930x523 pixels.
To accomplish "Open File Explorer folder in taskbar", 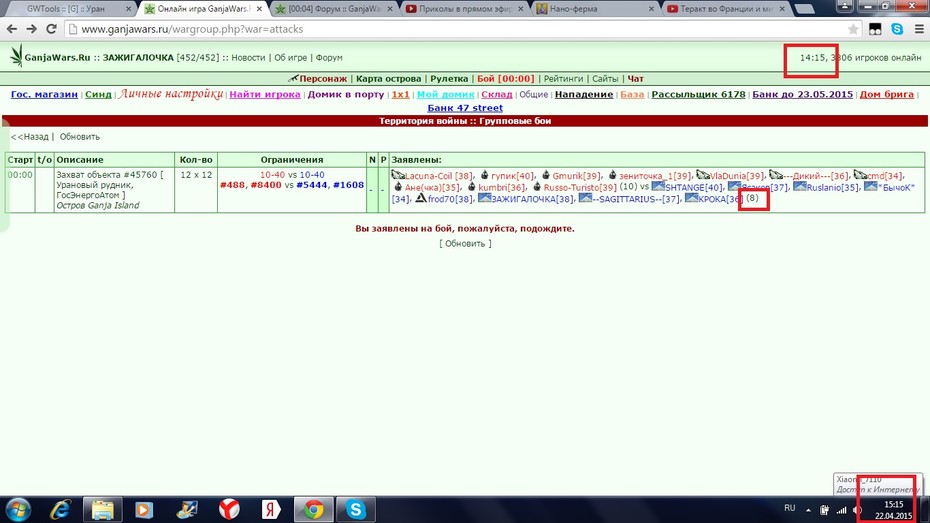I will 102,509.
